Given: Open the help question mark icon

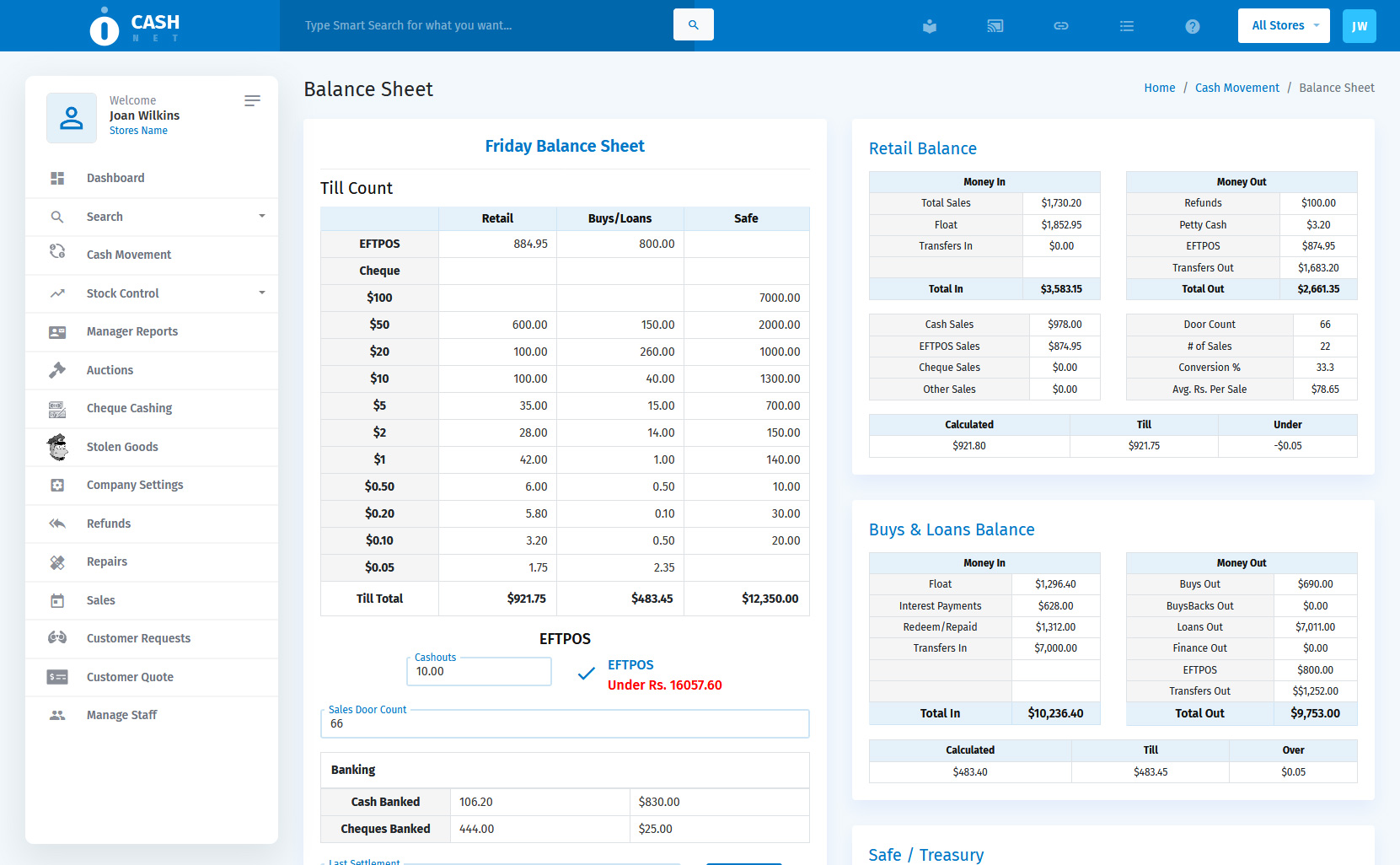Looking at the screenshot, I should tap(1192, 26).
